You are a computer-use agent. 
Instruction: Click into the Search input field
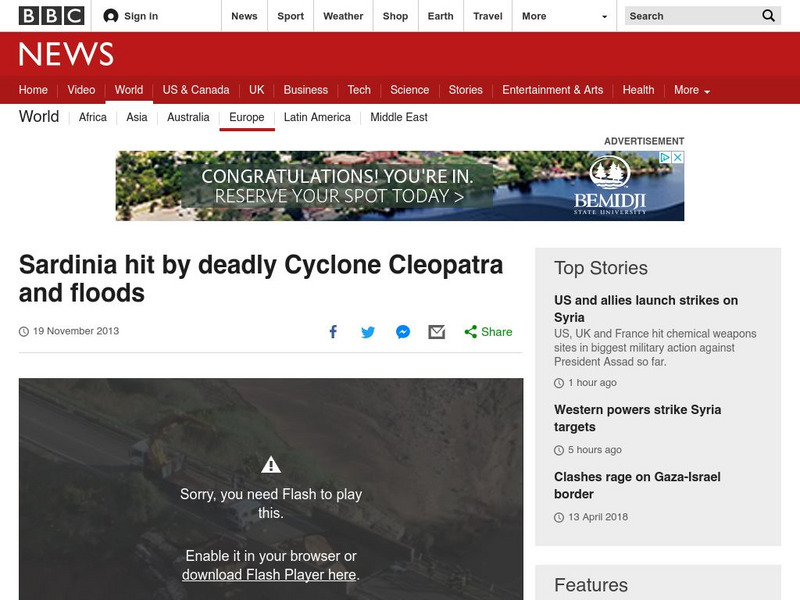tap(690, 16)
